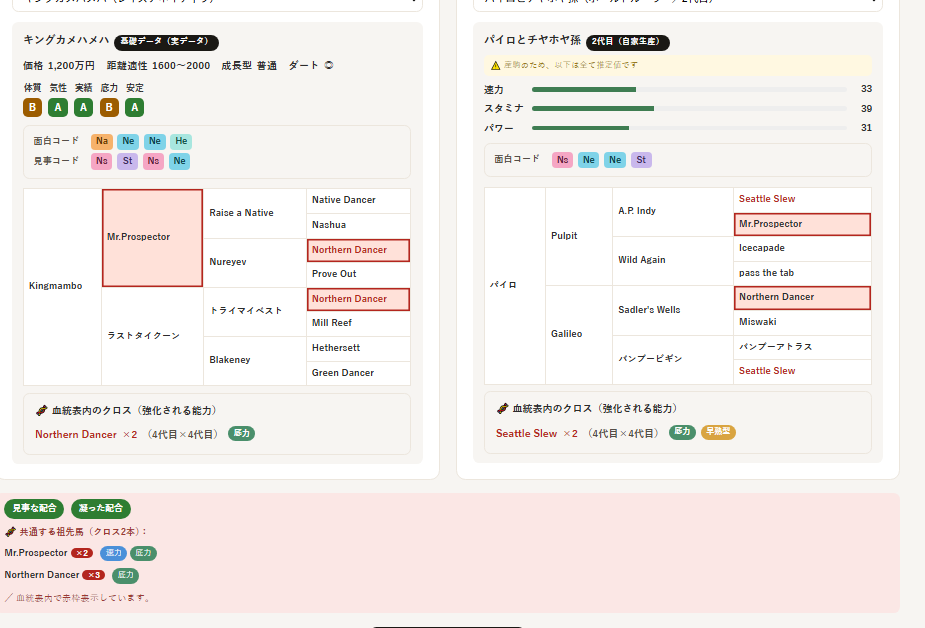Click the cross icon in キングカメハメハ's 血統表内のクロス heading
925x628 pixels.
(41, 410)
